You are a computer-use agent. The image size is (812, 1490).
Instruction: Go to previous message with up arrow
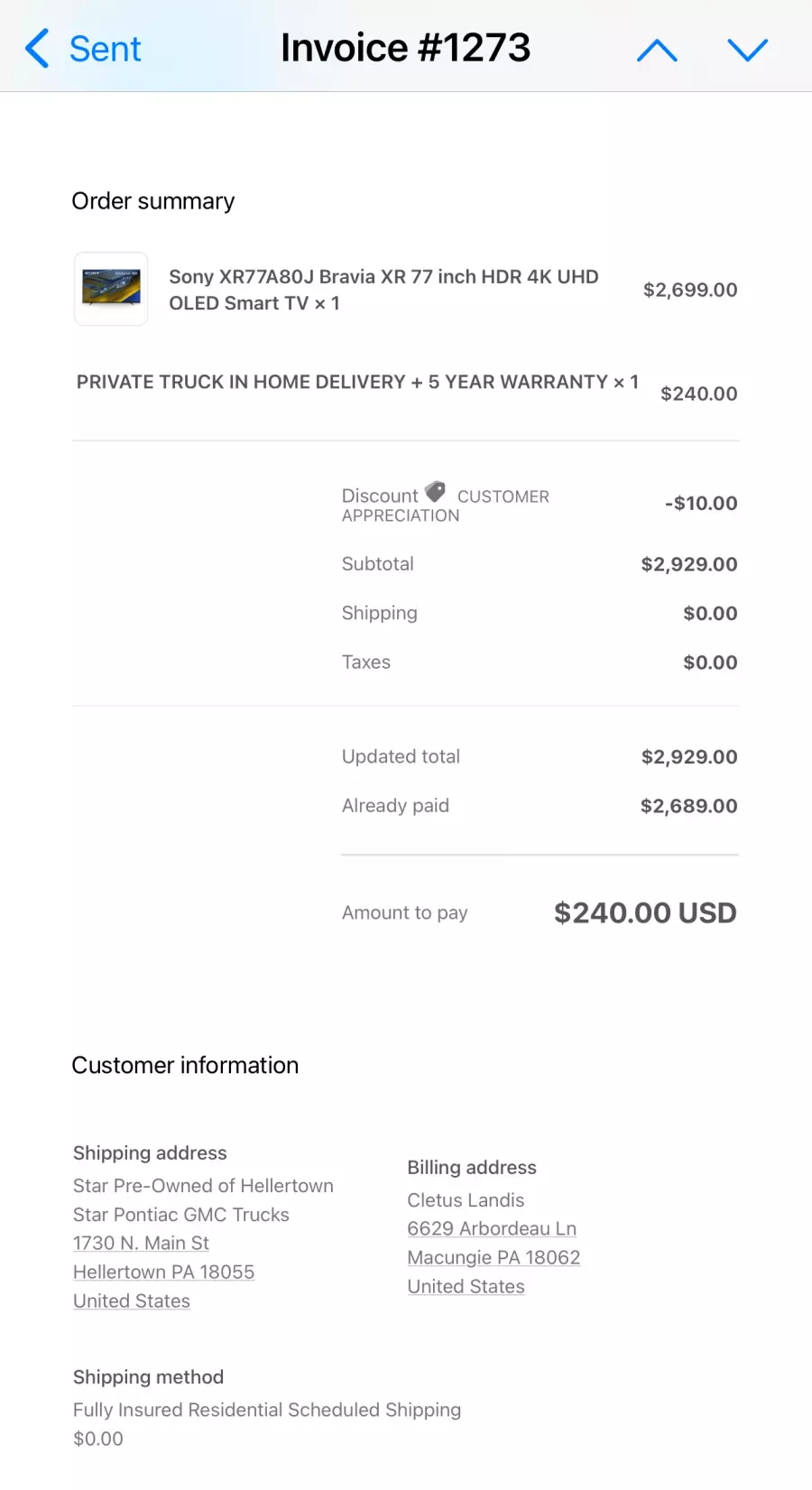[657, 51]
